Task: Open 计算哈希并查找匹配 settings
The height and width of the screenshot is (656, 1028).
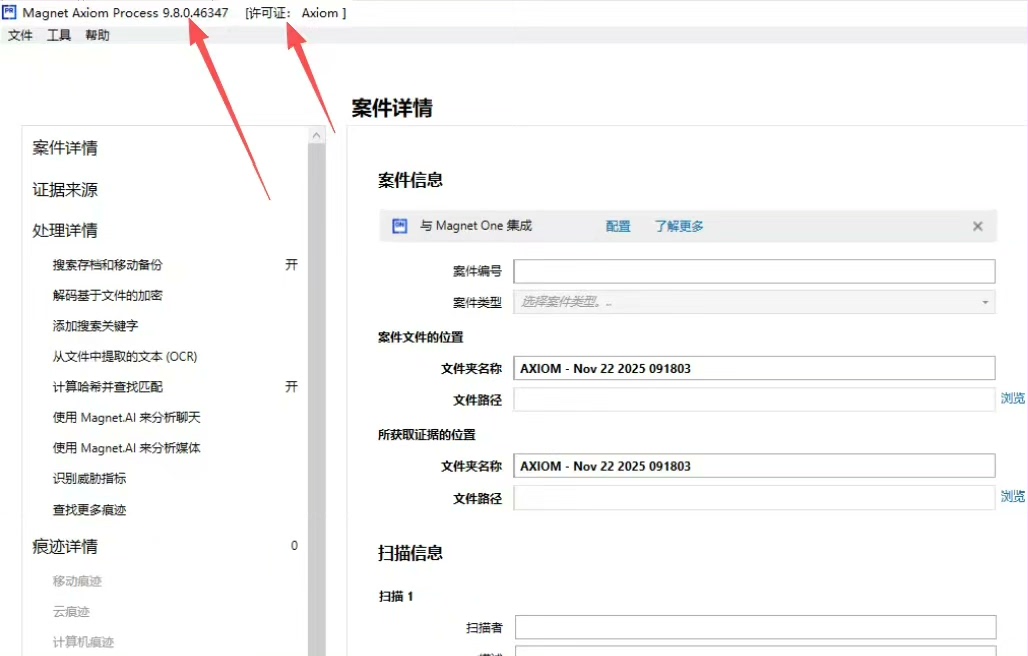Action: (x=108, y=387)
